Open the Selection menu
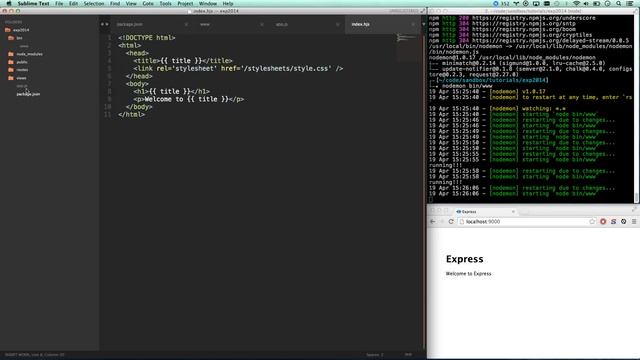Image resolution: width=640 pixels, height=360 pixels. [94, 3]
